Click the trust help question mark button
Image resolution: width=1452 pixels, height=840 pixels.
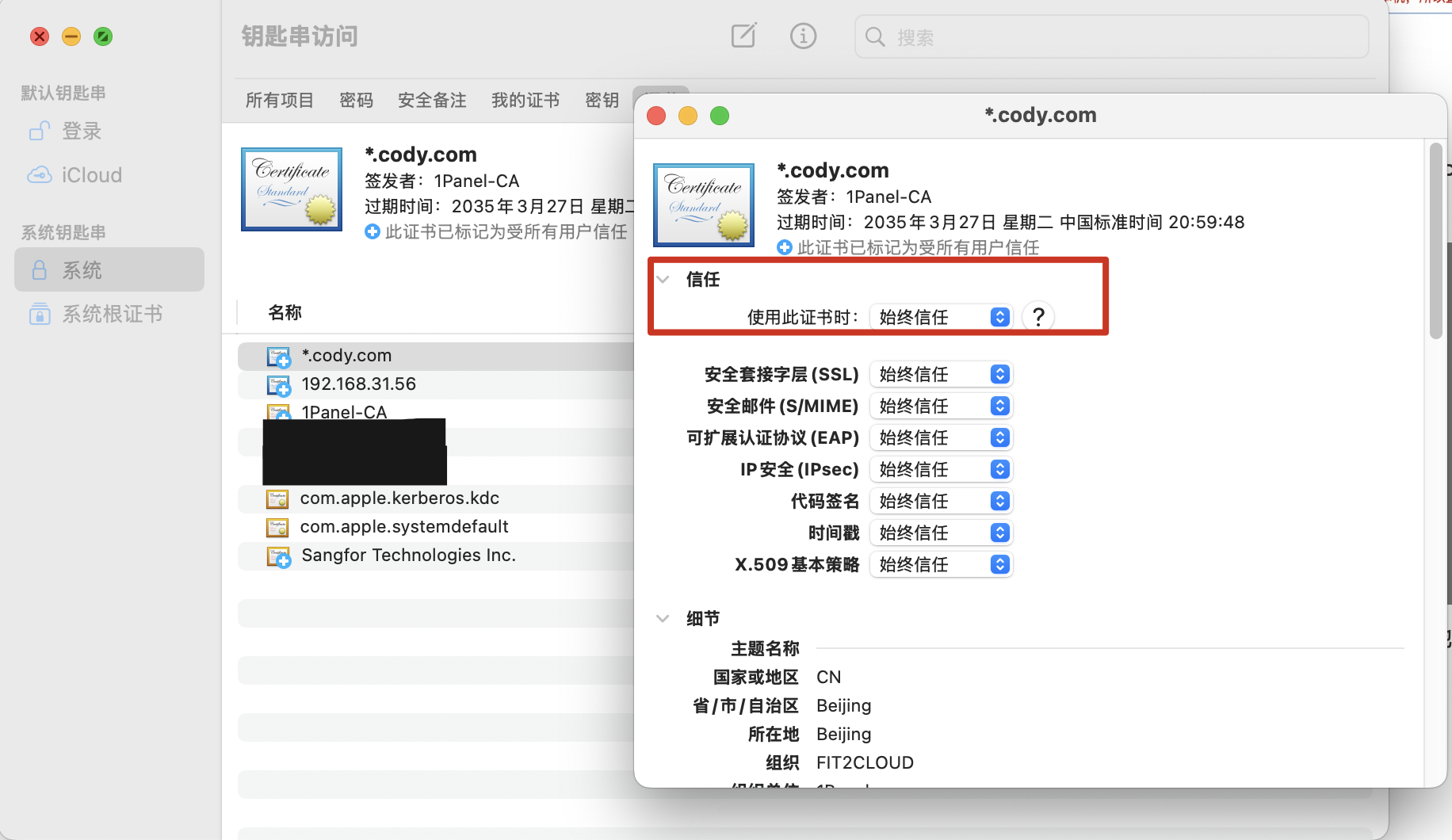(1038, 317)
